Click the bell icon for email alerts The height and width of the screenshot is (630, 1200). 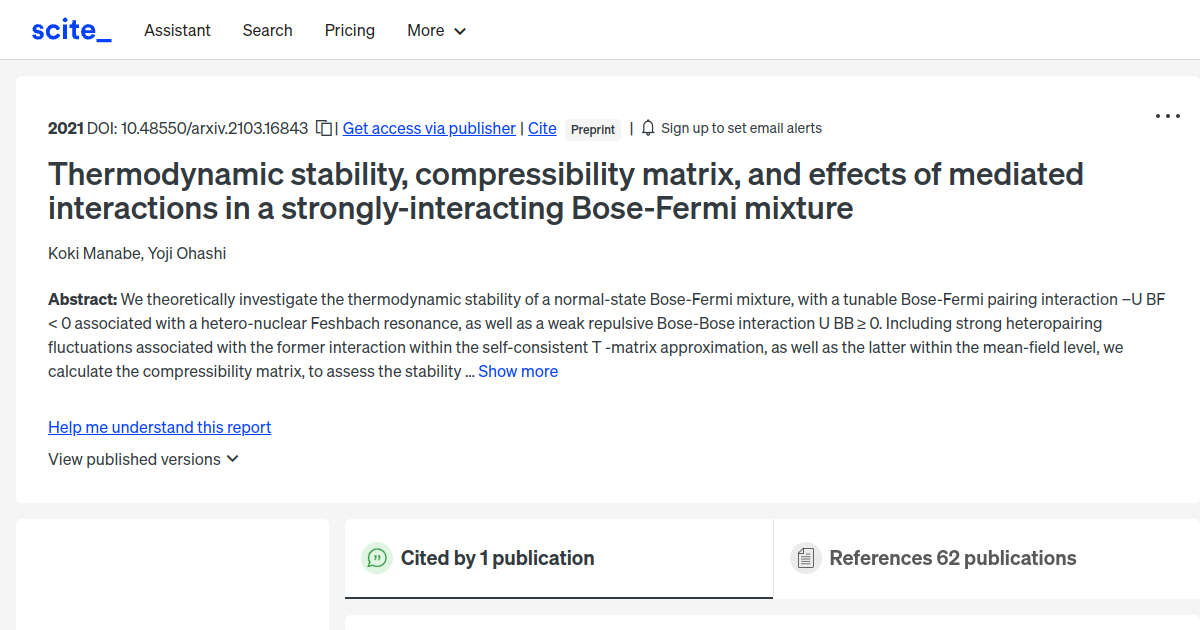click(647, 128)
